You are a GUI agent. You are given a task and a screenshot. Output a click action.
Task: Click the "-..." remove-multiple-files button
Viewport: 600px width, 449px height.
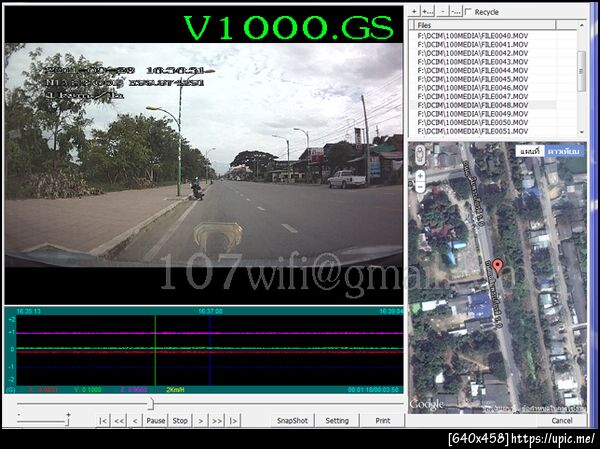tap(456, 12)
